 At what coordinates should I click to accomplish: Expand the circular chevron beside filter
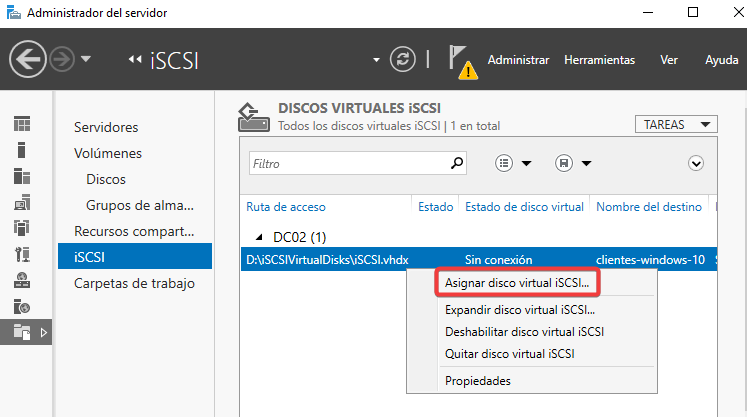pos(696,163)
